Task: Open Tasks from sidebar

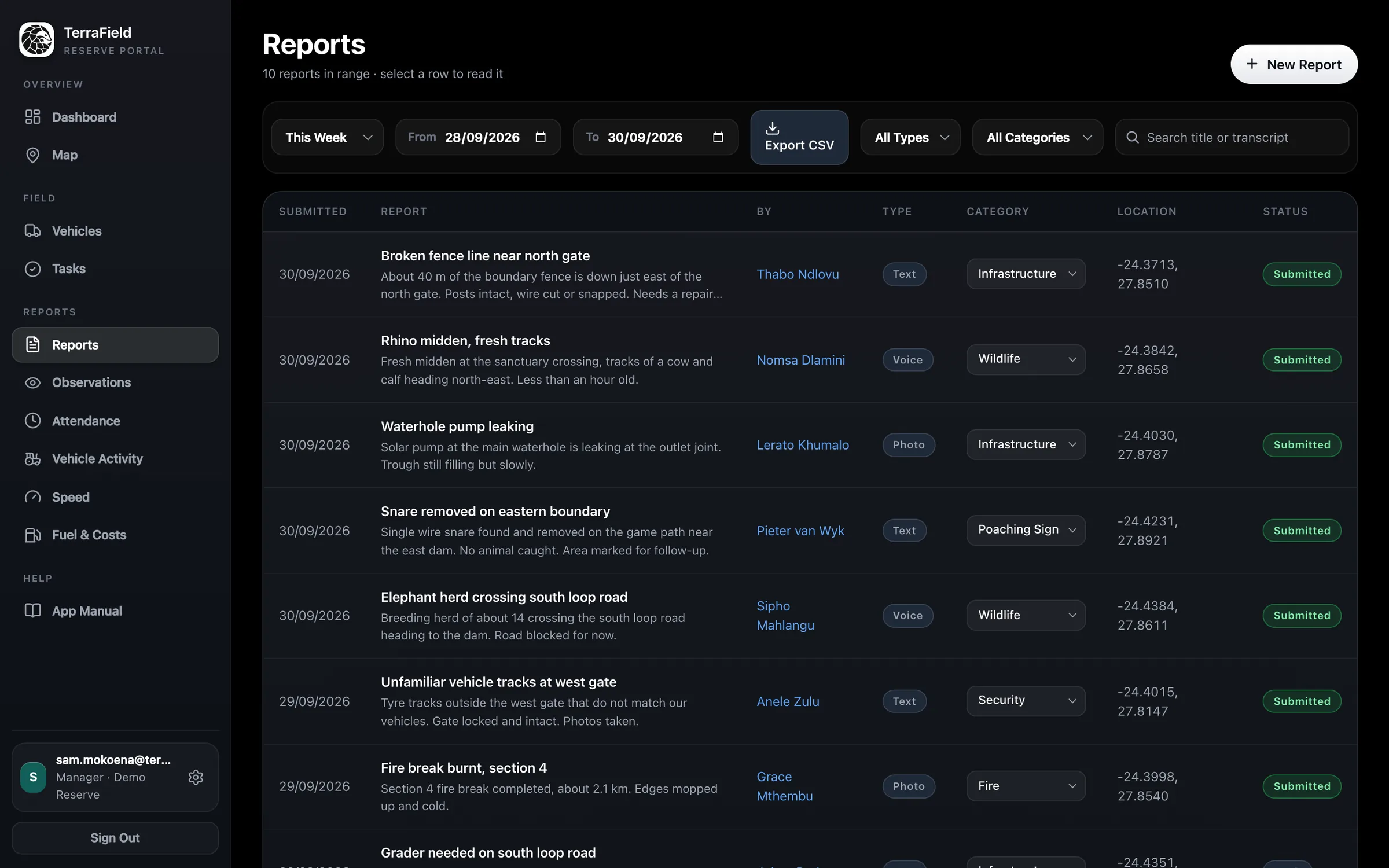Action: 115,269
